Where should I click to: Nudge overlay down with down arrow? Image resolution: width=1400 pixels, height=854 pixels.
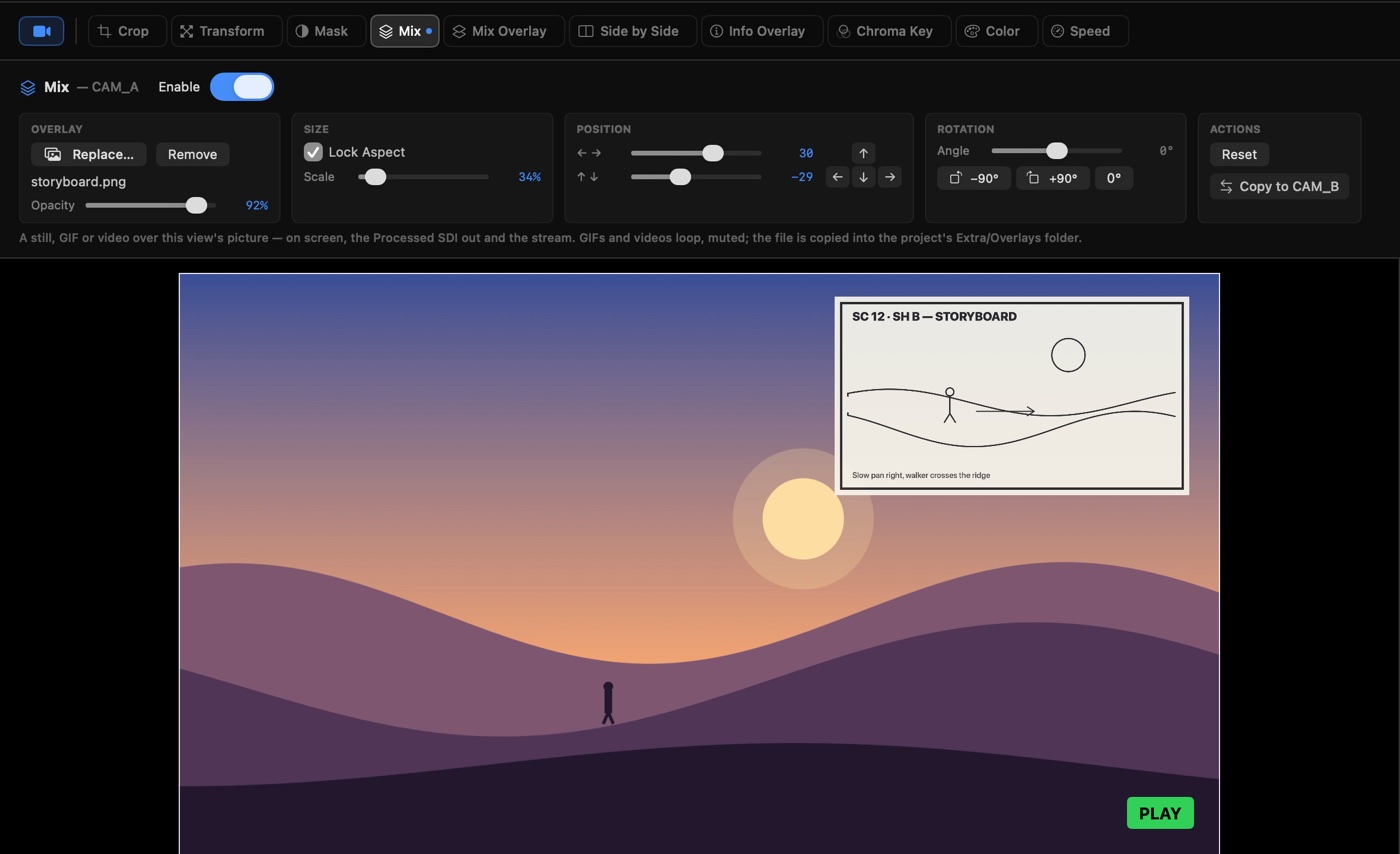coord(864,177)
